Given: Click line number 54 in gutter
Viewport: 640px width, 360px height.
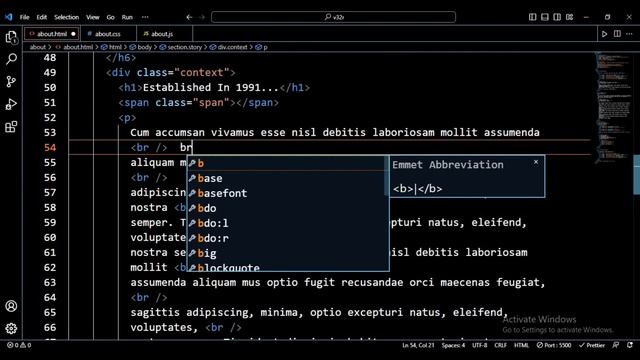Looking at the screenshot, I should click(50, 148).
